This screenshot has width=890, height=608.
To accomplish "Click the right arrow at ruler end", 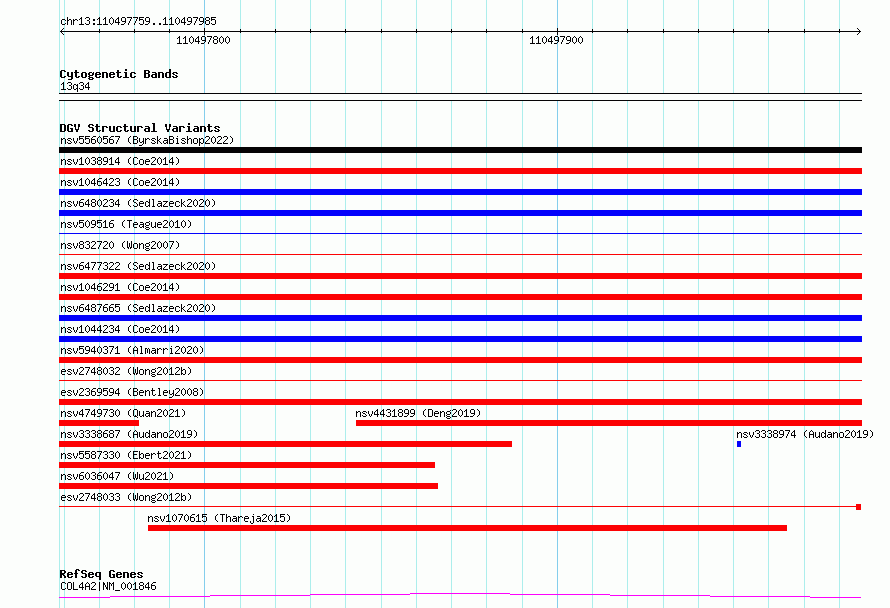I will pos(858,32).
